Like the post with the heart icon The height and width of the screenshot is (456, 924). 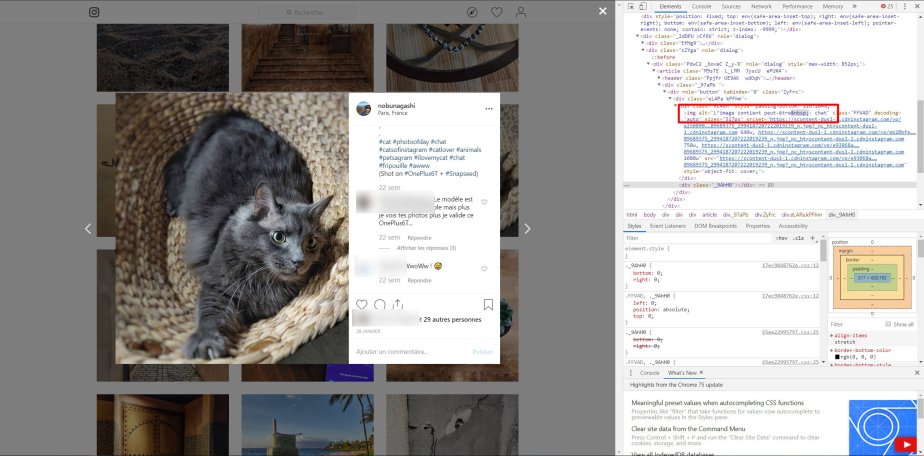(x=361, y=305)
